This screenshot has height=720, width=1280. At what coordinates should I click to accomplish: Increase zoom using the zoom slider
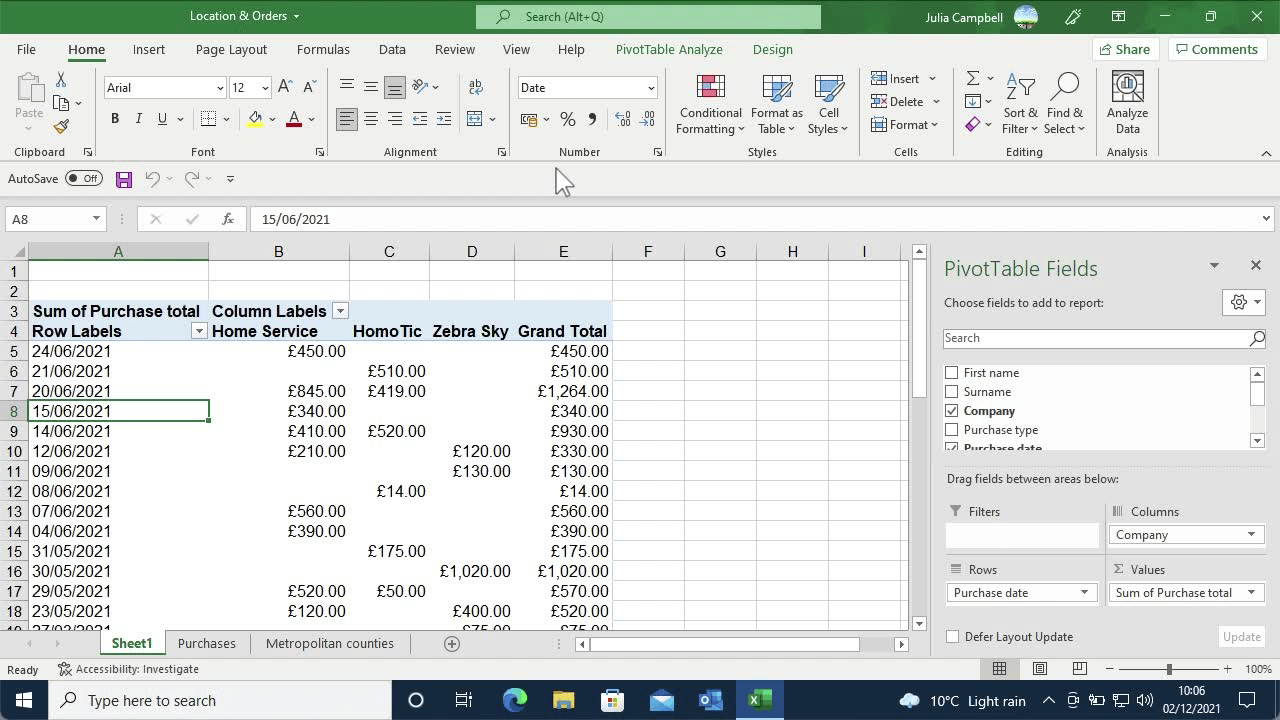pos(1226,668)
